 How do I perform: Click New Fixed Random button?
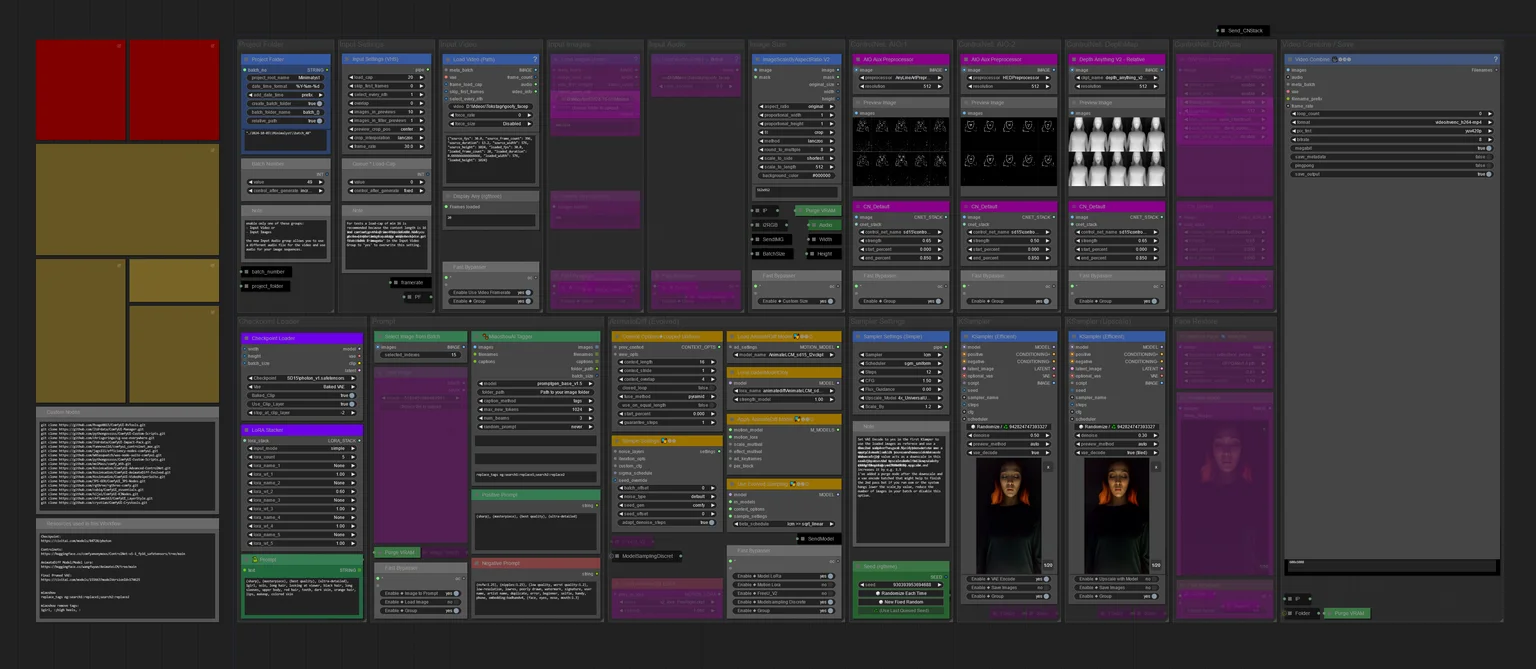coord(901,602)
